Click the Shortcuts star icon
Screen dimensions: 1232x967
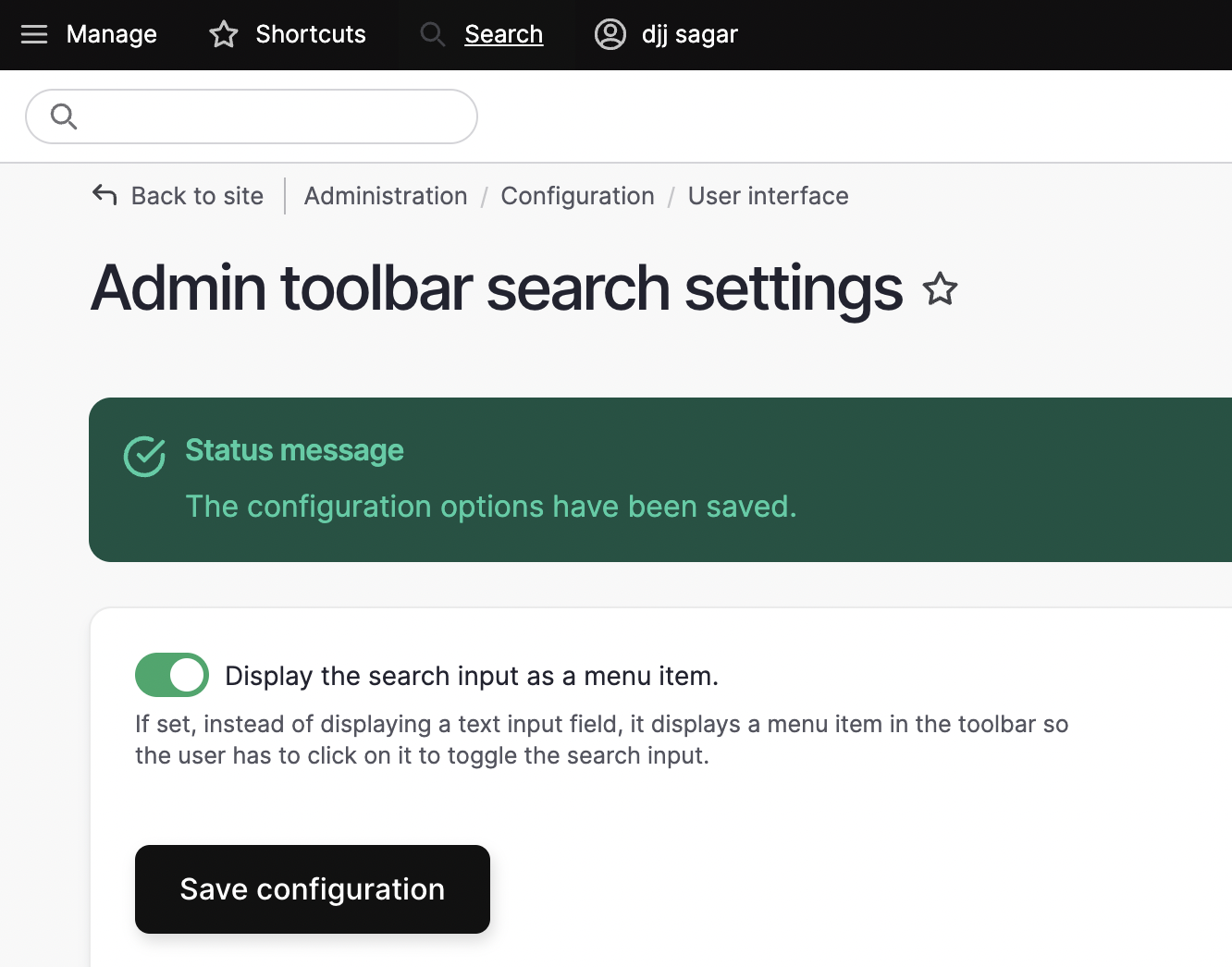222,33
